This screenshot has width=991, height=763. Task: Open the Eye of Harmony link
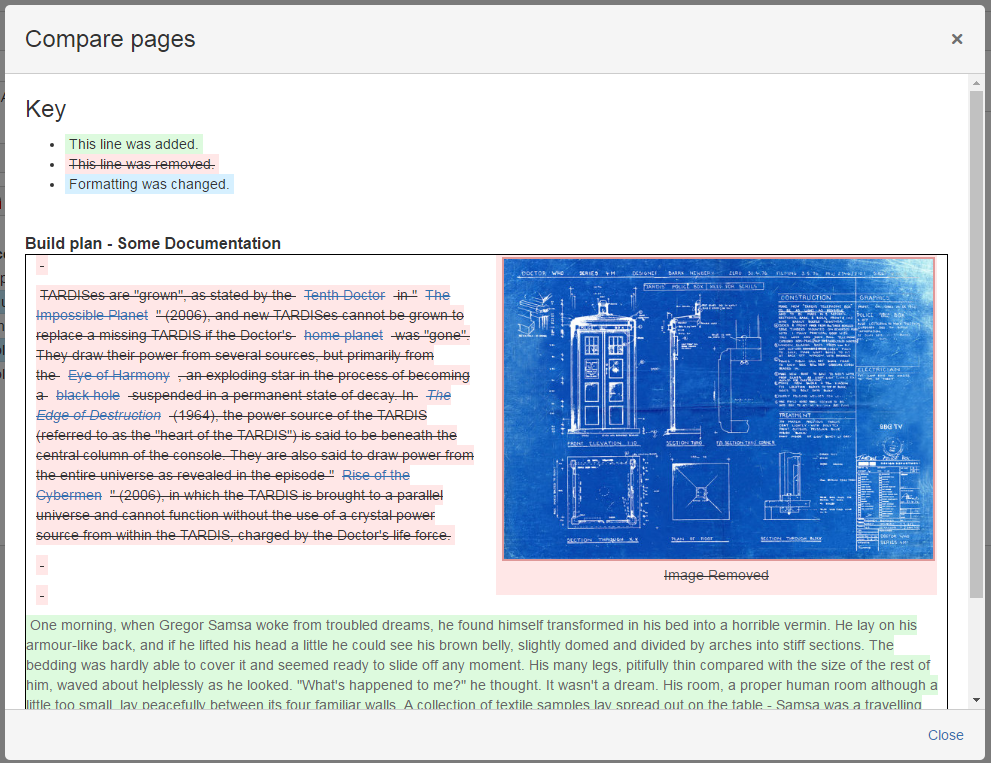pyautogui.click(x=119, y=375)
